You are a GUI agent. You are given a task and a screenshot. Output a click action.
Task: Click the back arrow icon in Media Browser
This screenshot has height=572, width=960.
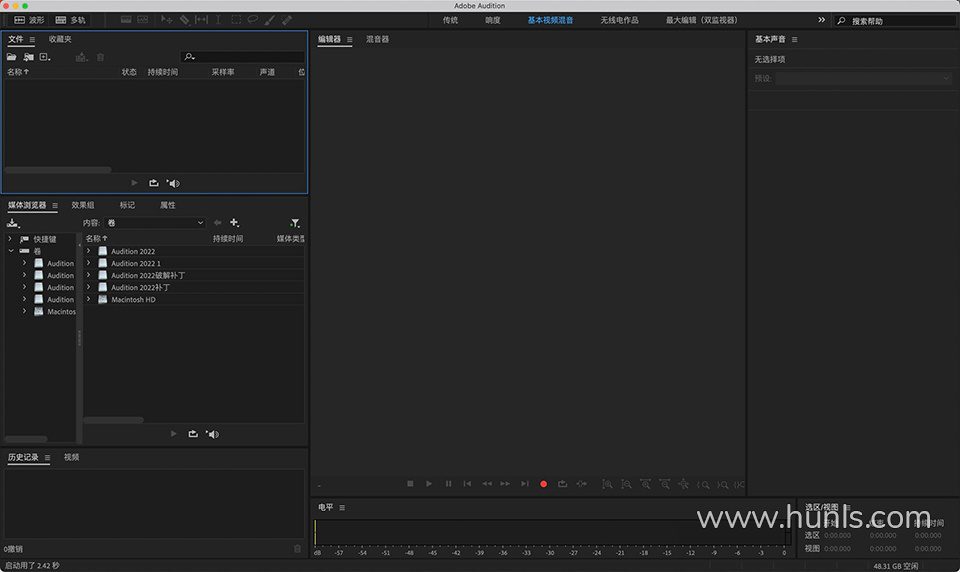pyautogui.click(x=217, y=223)
